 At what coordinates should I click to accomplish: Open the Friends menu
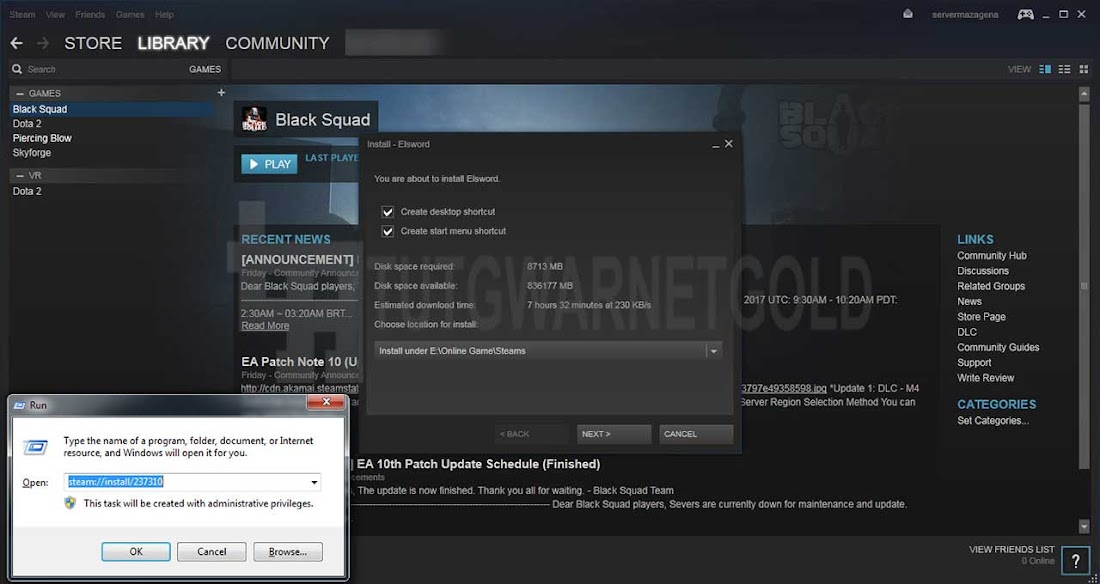[90, 15]
